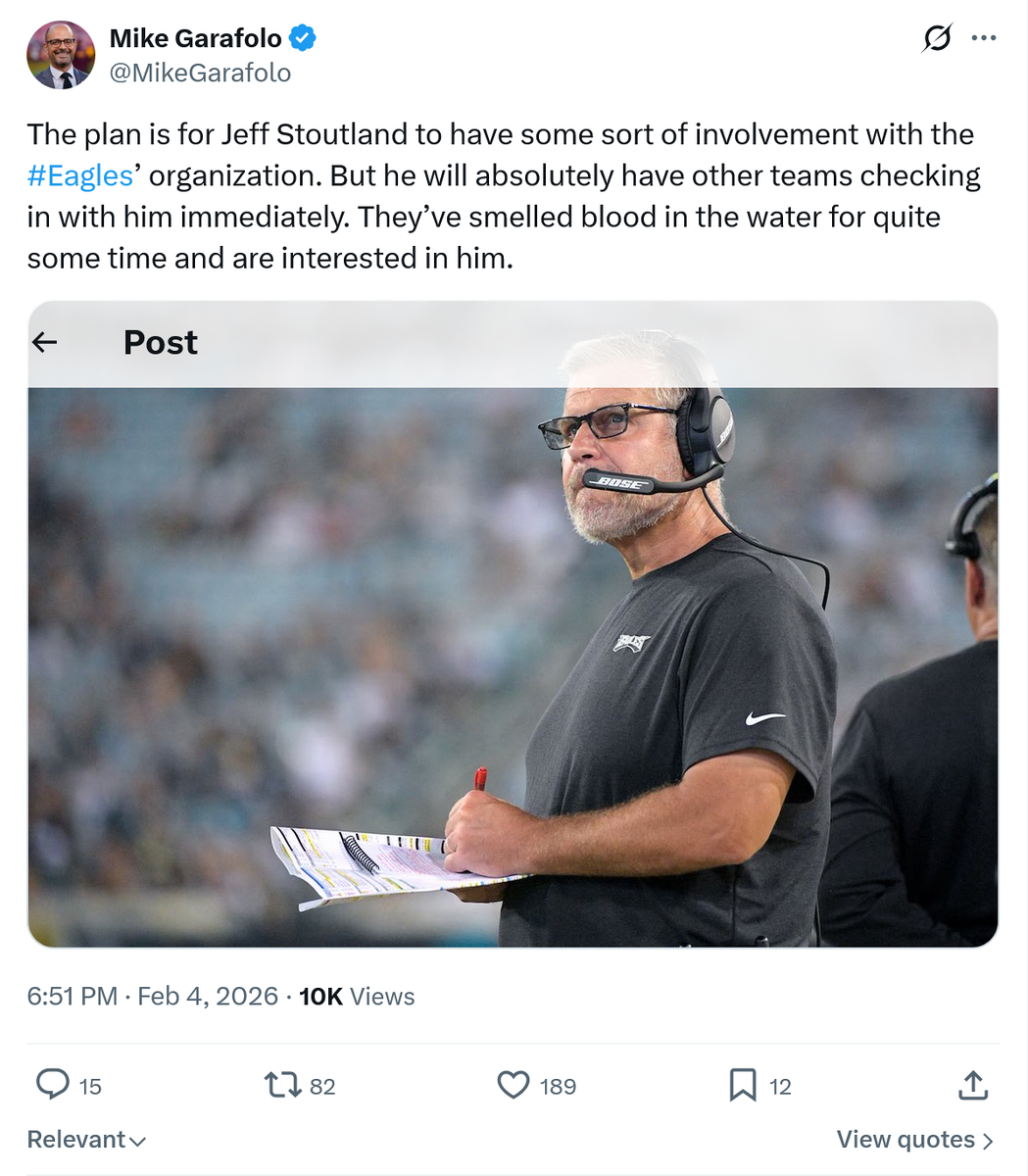Viewport: 1028px width, 1176px height.
Task: Click the chevron next to View quotes
Action: click(988, 1141)
